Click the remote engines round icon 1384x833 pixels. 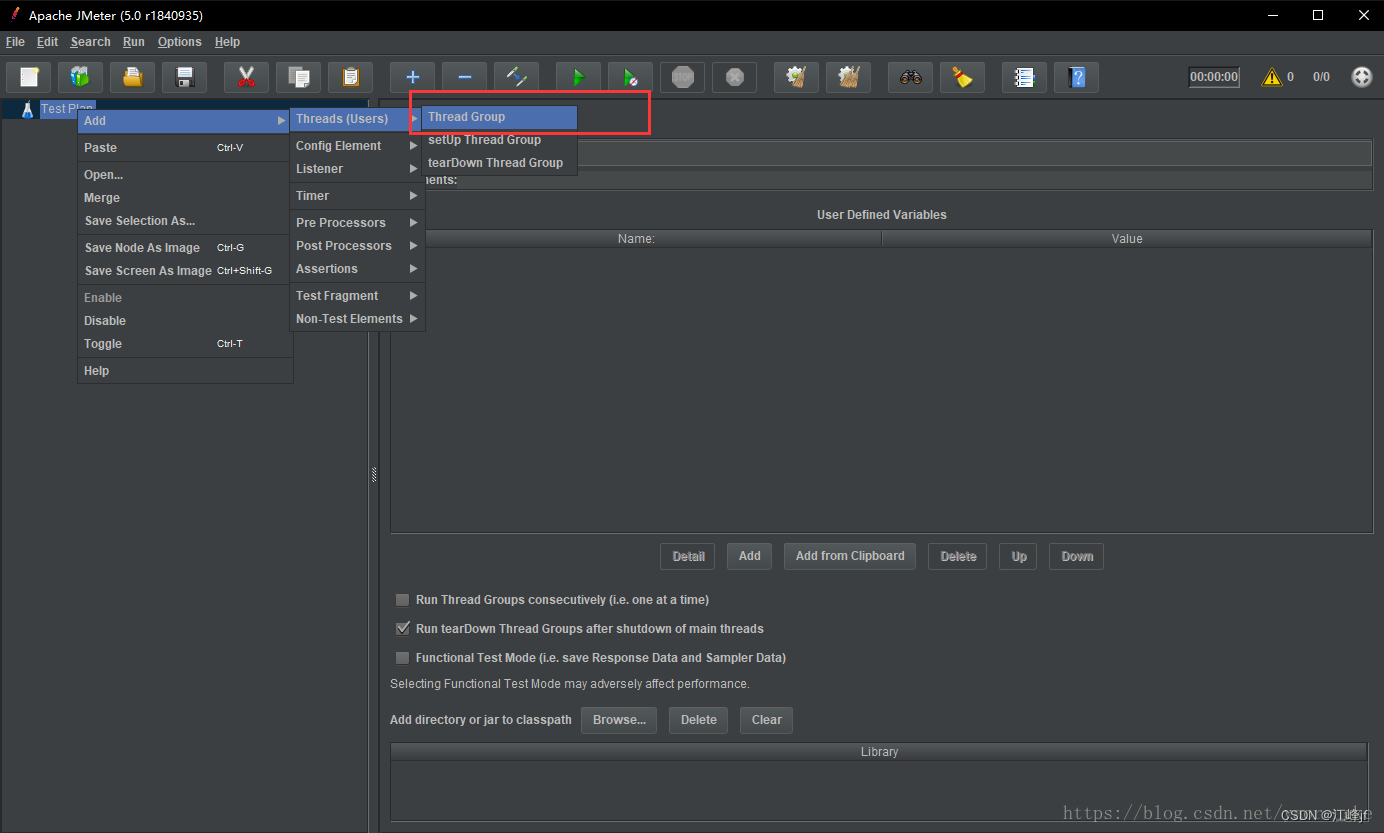(1362, 77)
